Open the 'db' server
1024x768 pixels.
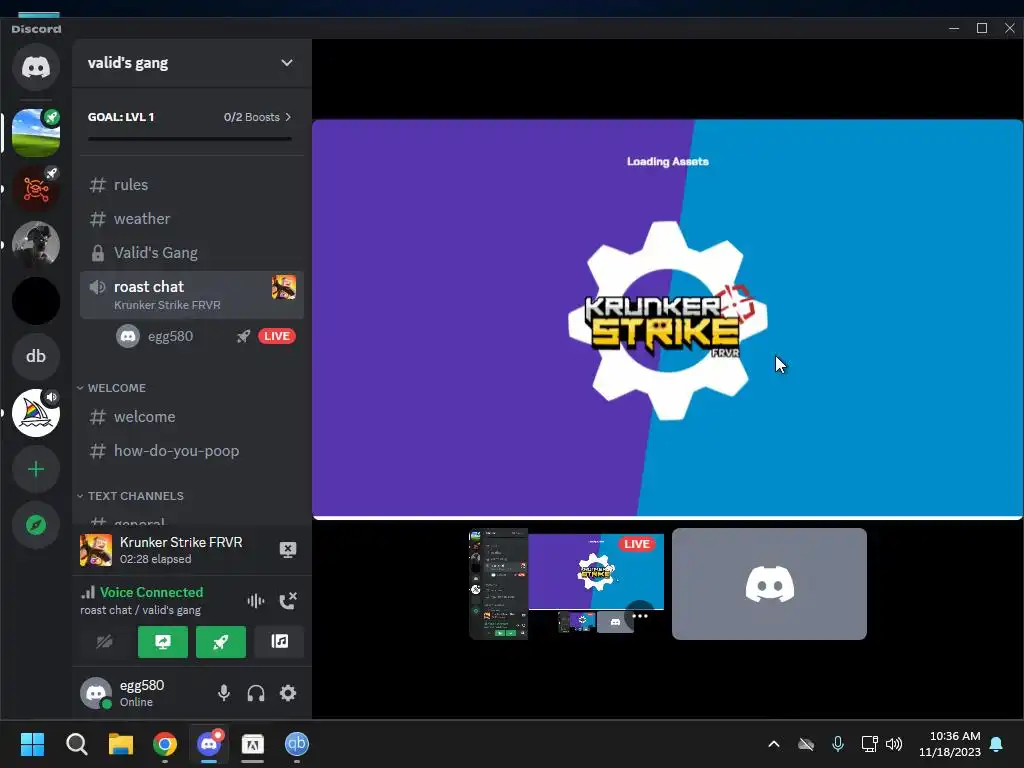click(36, 357)
